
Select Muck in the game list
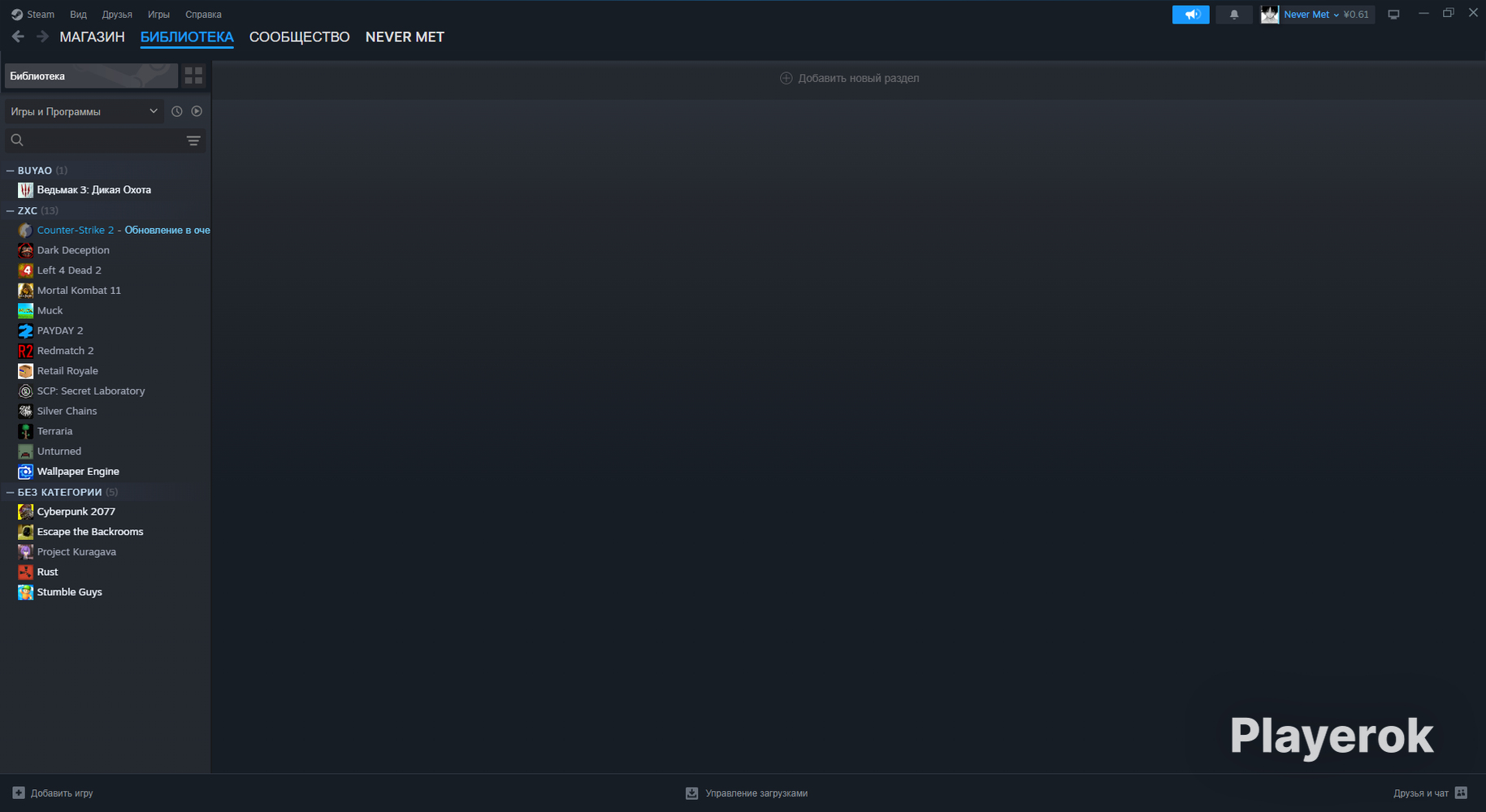[x=50, y=310]
